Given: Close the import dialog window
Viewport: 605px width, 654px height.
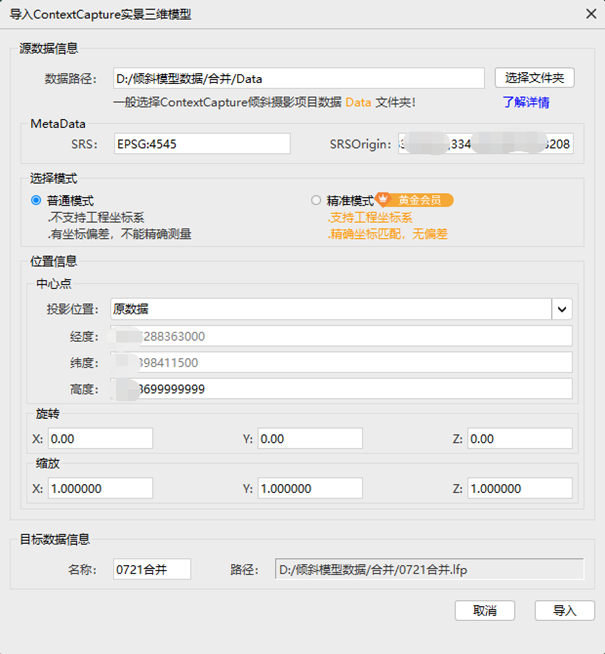Looking at the screenshot, I should 591,14.
